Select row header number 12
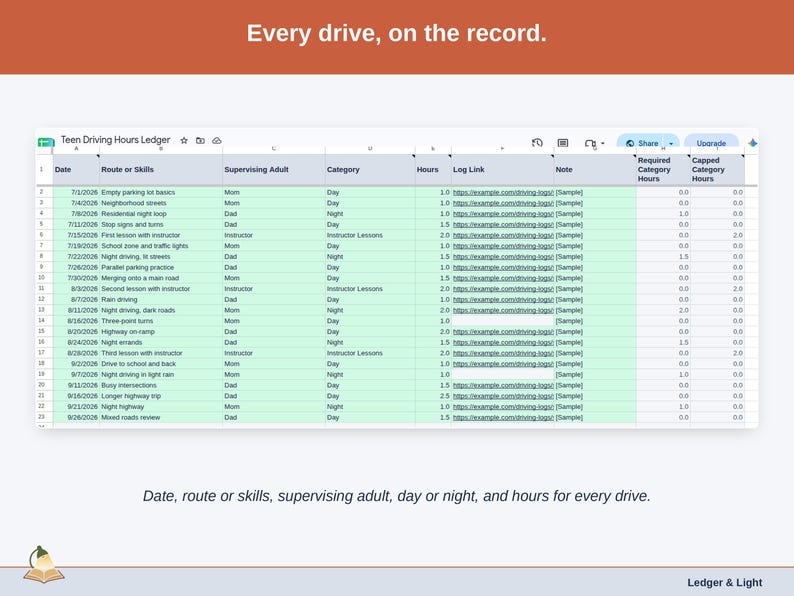Screen dimensions: 794x596 pos(42,299)
